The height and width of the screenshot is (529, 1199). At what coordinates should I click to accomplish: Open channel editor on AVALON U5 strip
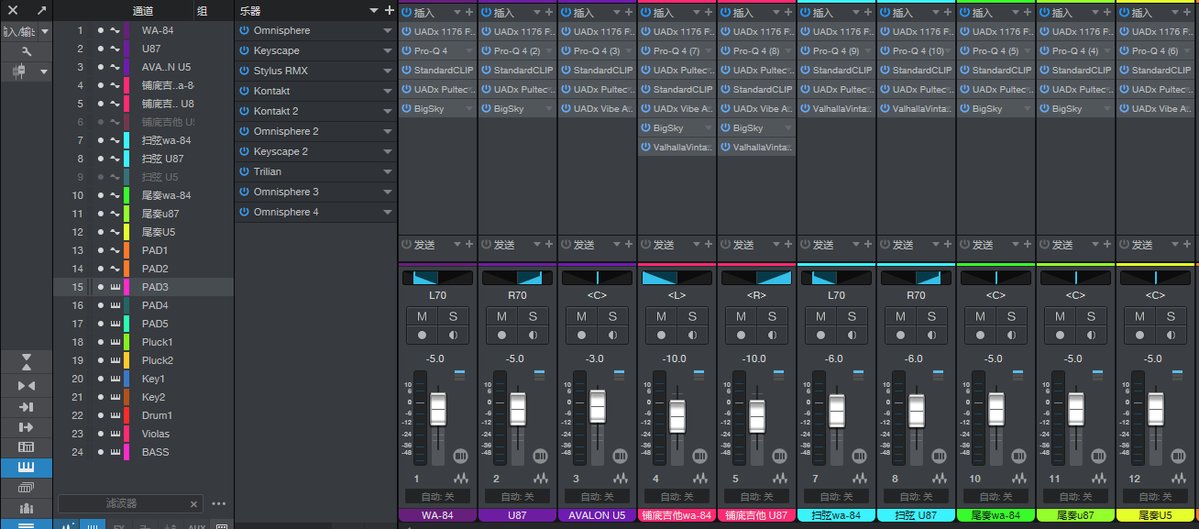[619, 456]
